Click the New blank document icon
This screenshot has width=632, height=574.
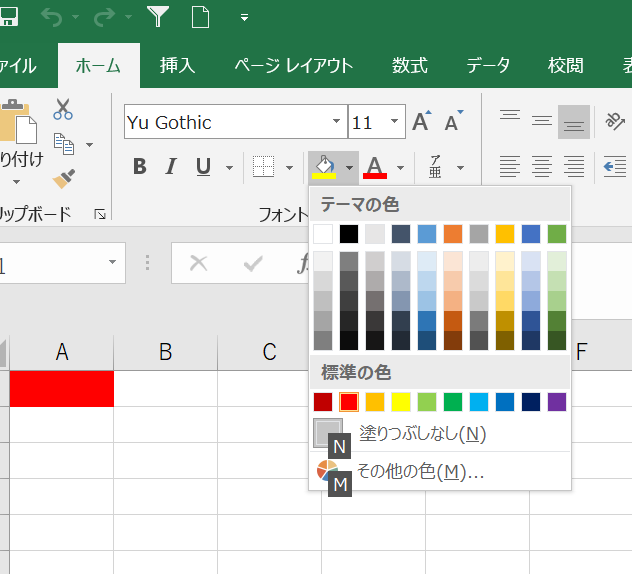coord(200,17)
